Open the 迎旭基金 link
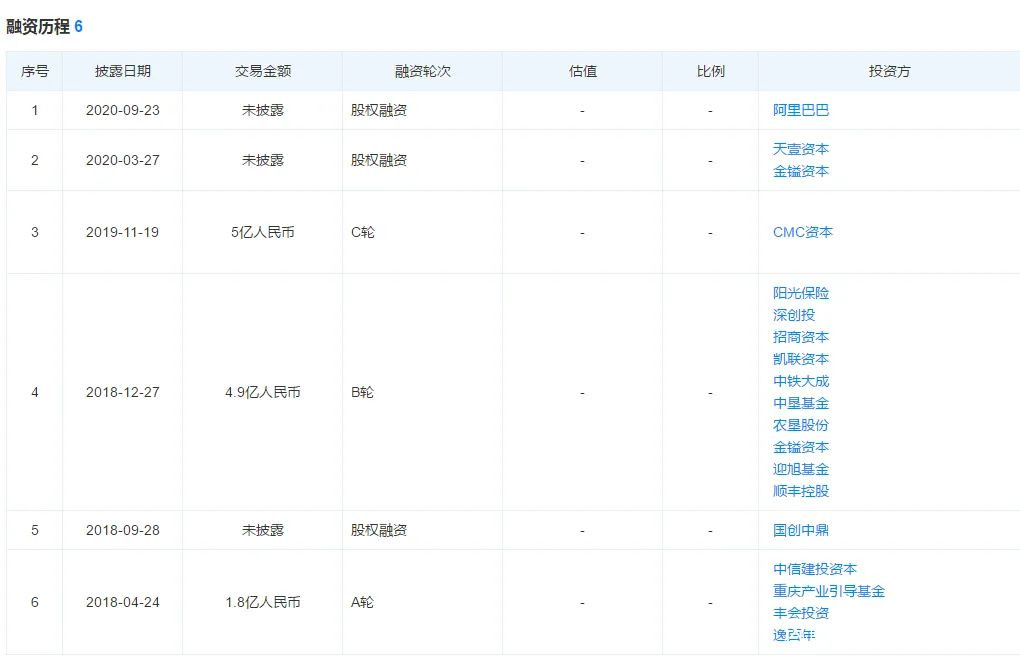 tap(801, 470)
